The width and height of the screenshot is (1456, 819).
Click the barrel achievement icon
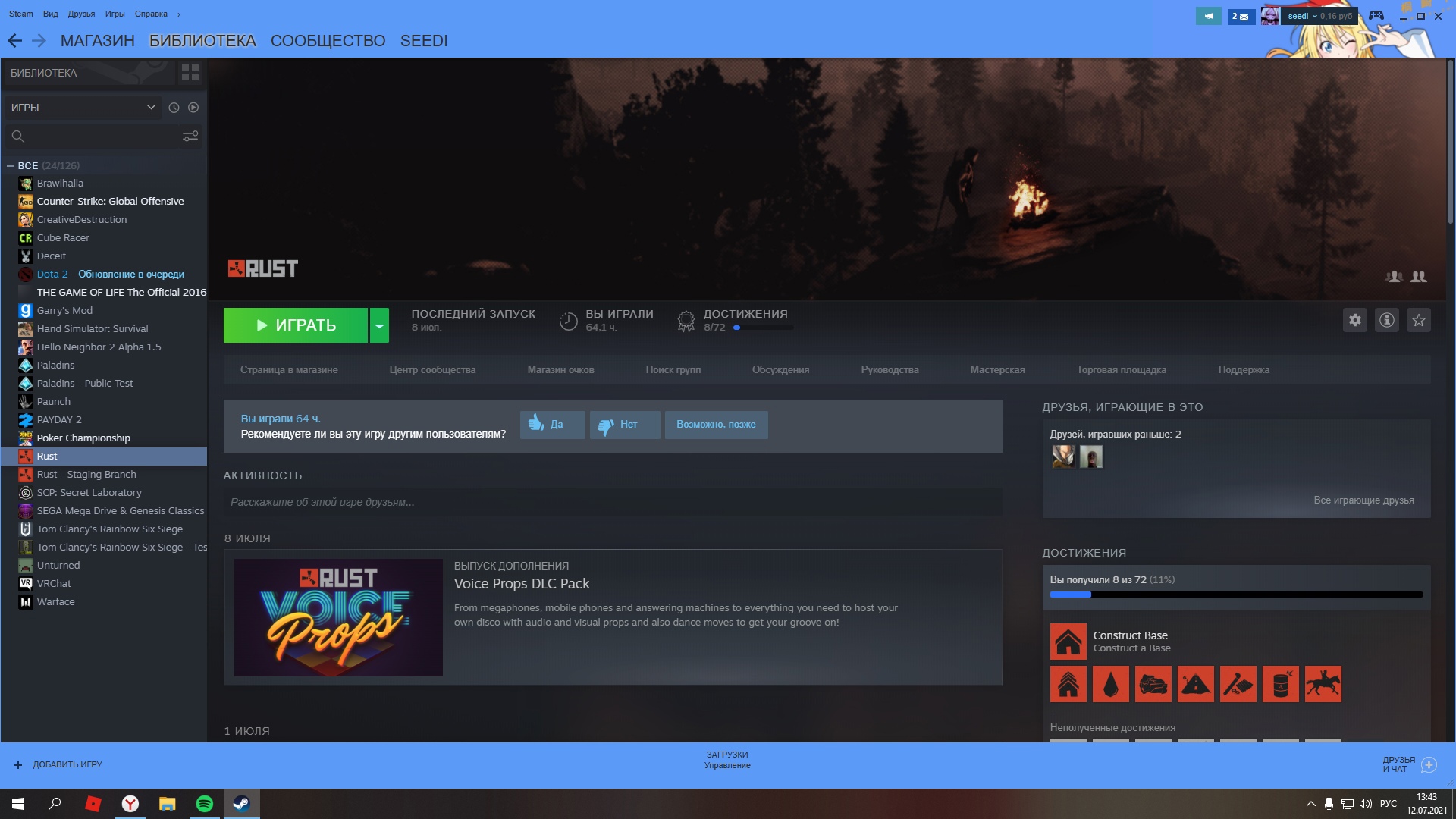(x=1281, y=684)
